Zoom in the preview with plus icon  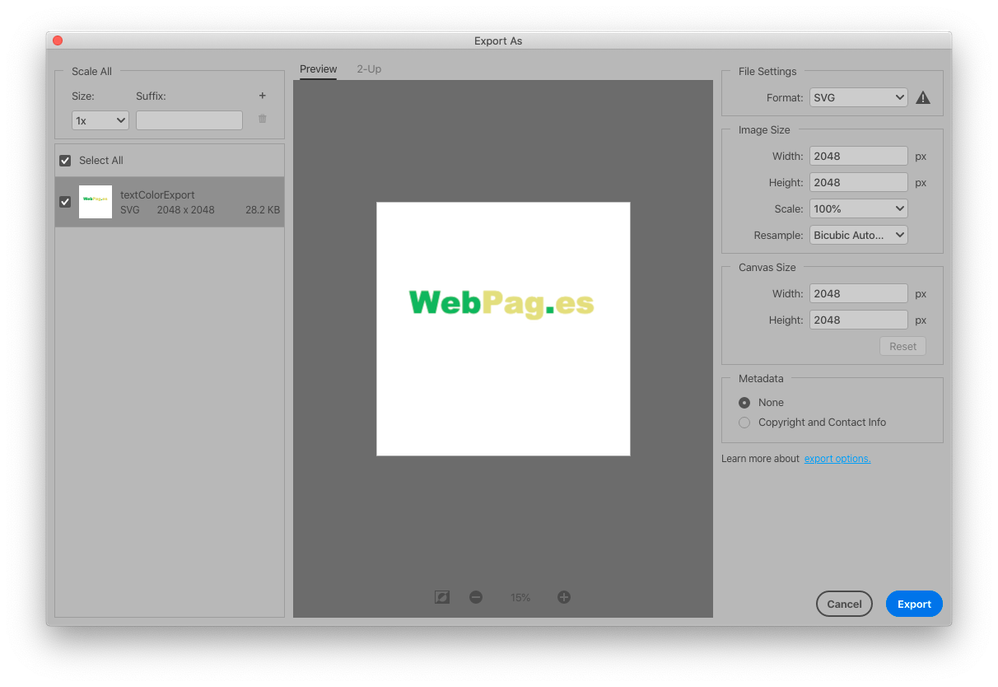pyautogui.click(x=564, y=597)
